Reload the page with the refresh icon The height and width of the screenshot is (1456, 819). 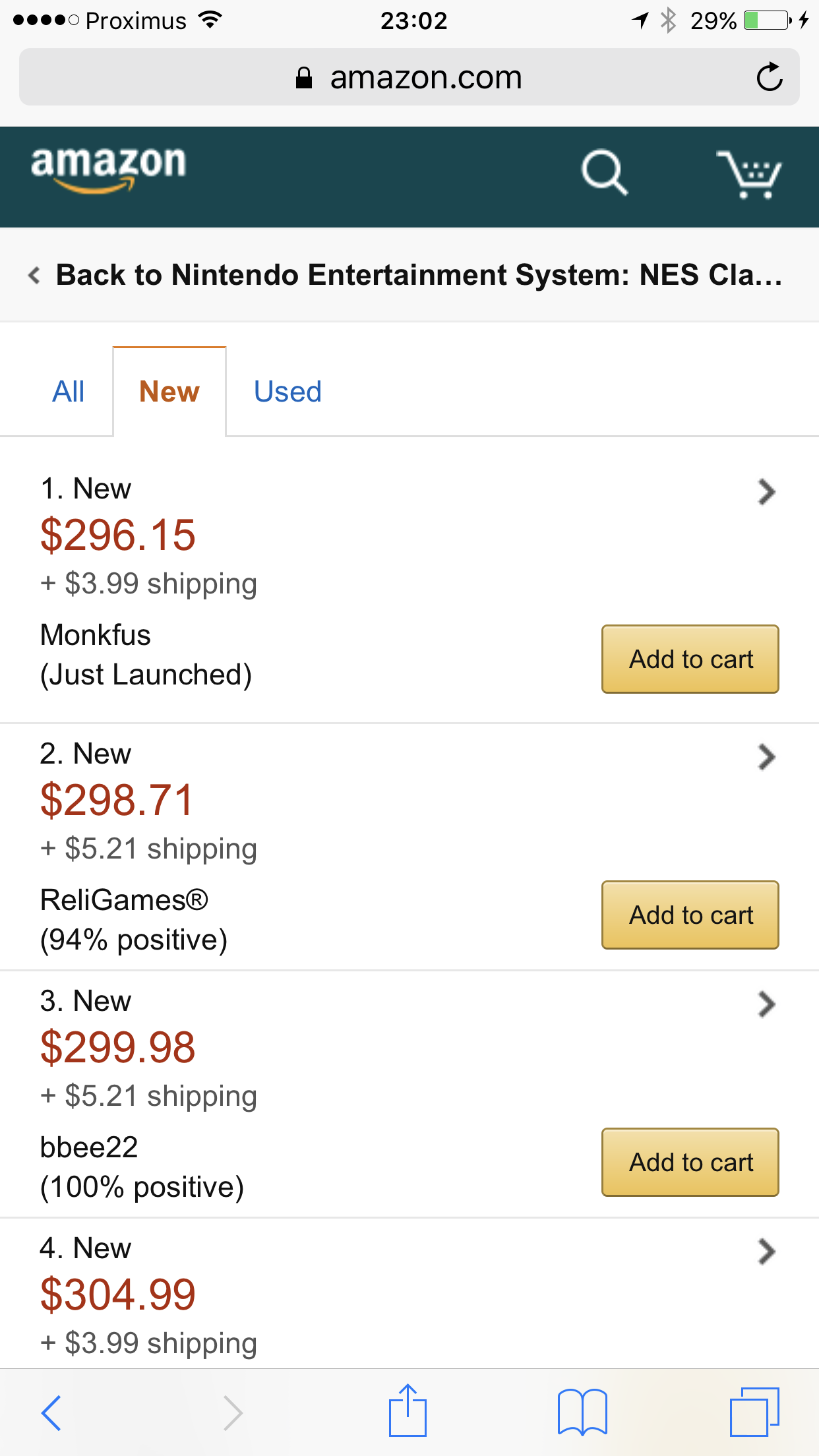[x=770, y=77]
